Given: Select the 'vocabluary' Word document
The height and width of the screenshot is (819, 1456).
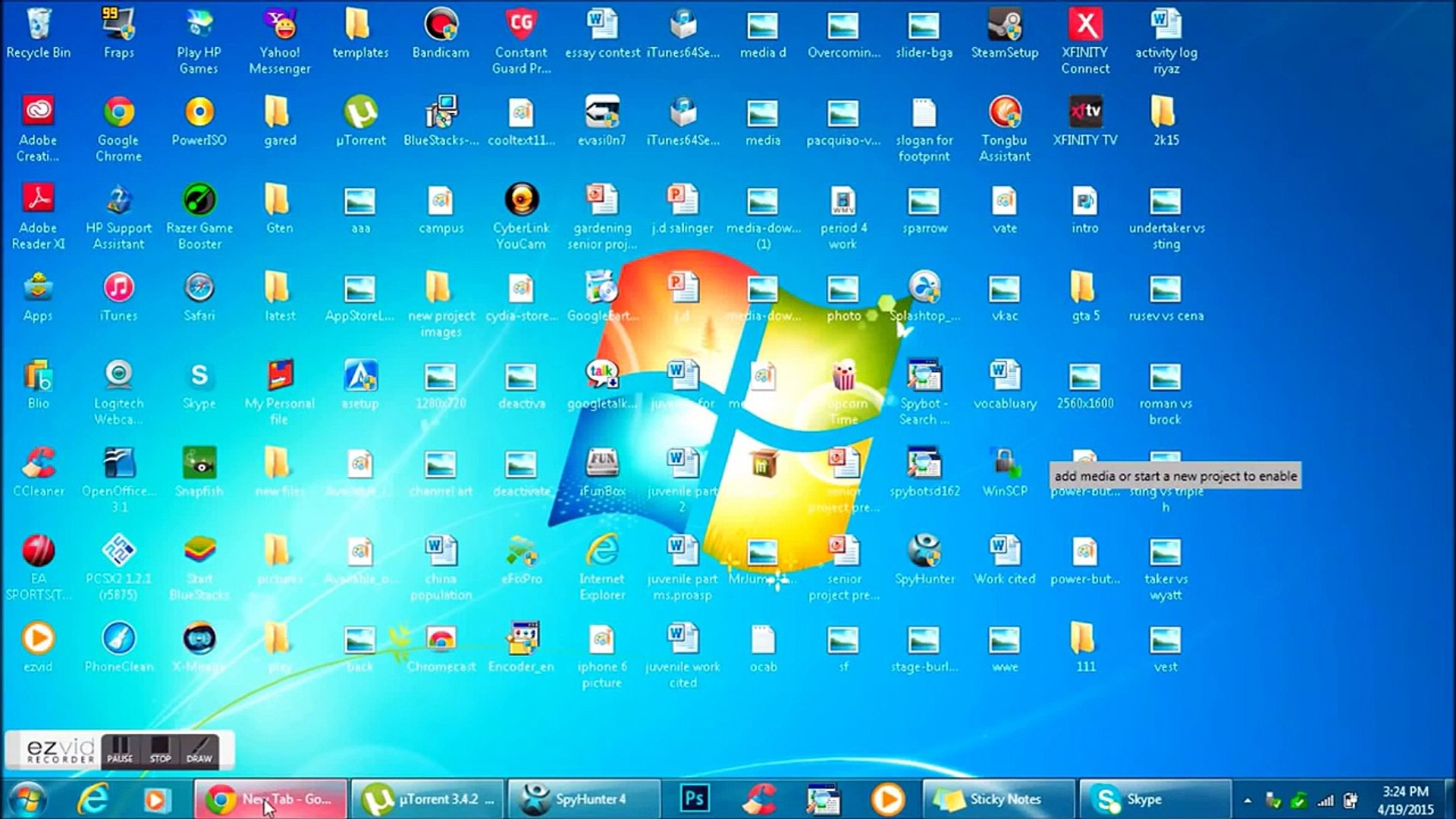Looking at the screenshot, I should point(1004,385).
